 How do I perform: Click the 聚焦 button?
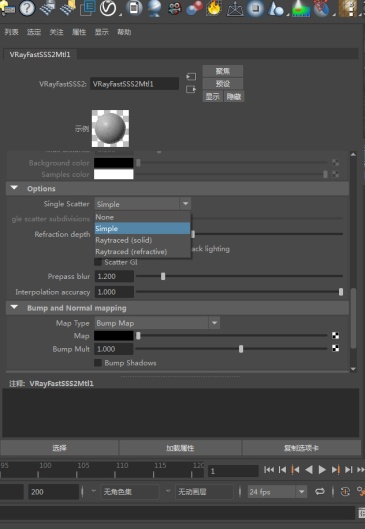tap(223, 71)
